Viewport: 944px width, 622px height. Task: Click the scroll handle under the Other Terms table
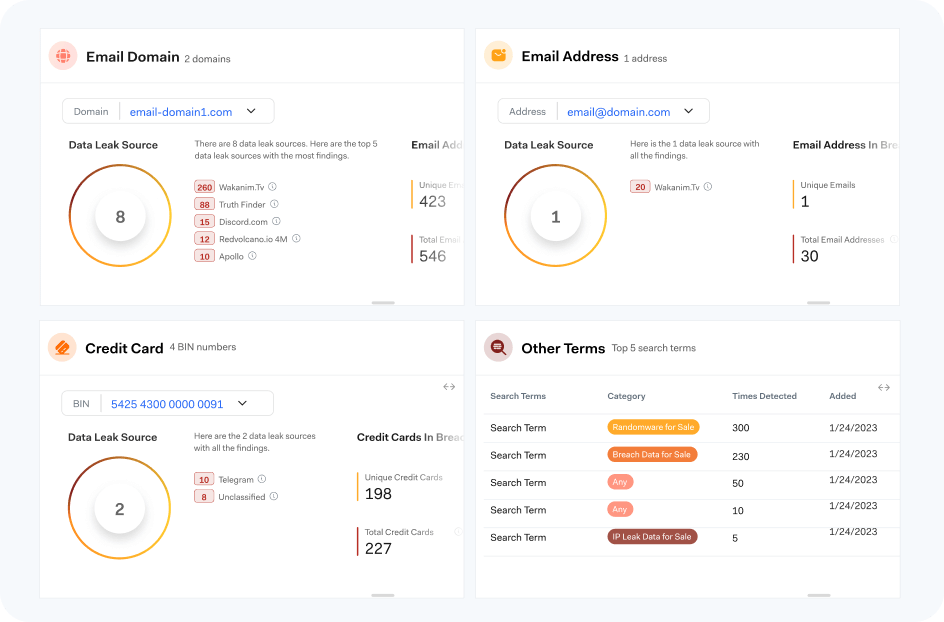(x=819, y=596)
